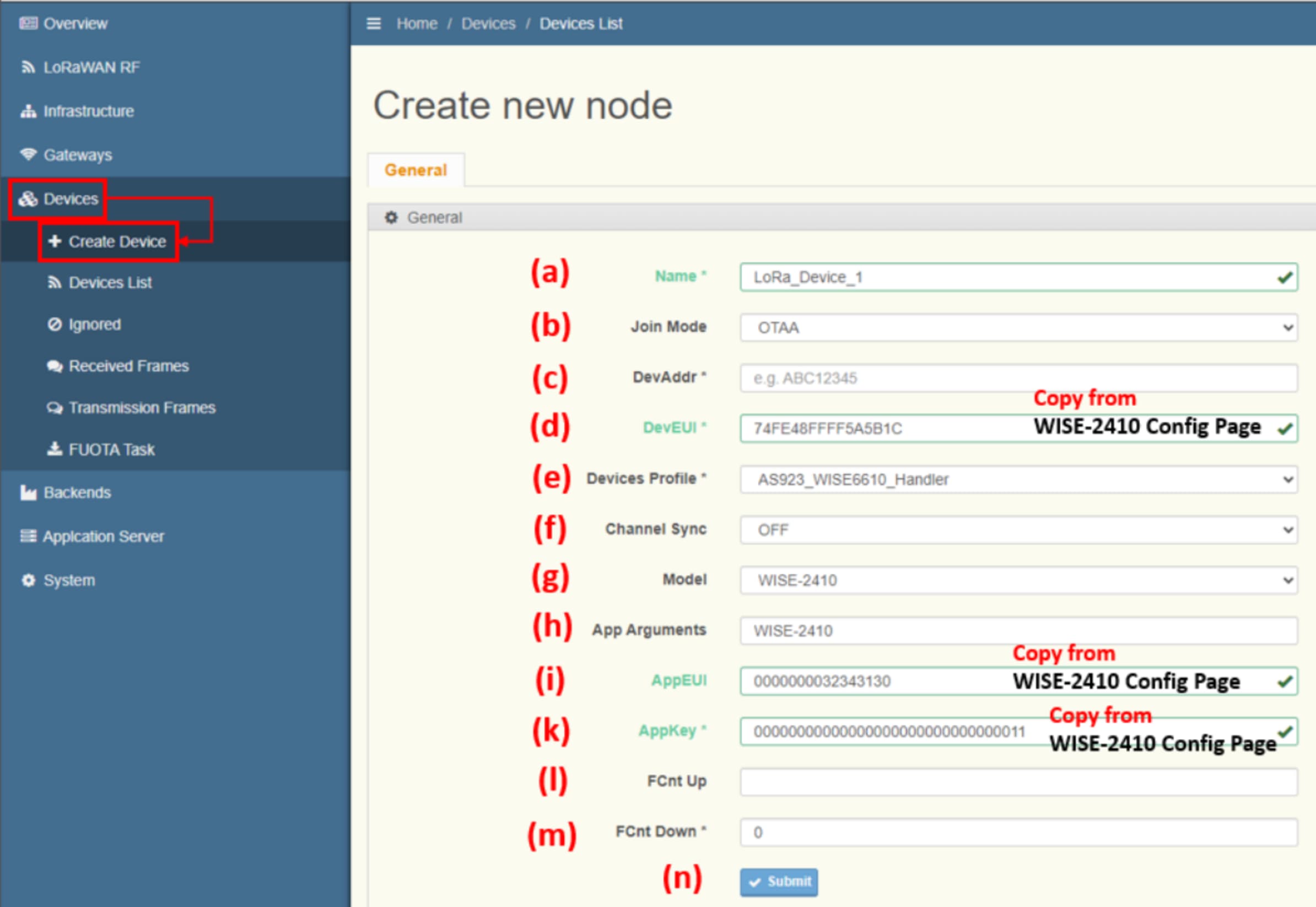Open the System menu item

[x=175, y=580]
